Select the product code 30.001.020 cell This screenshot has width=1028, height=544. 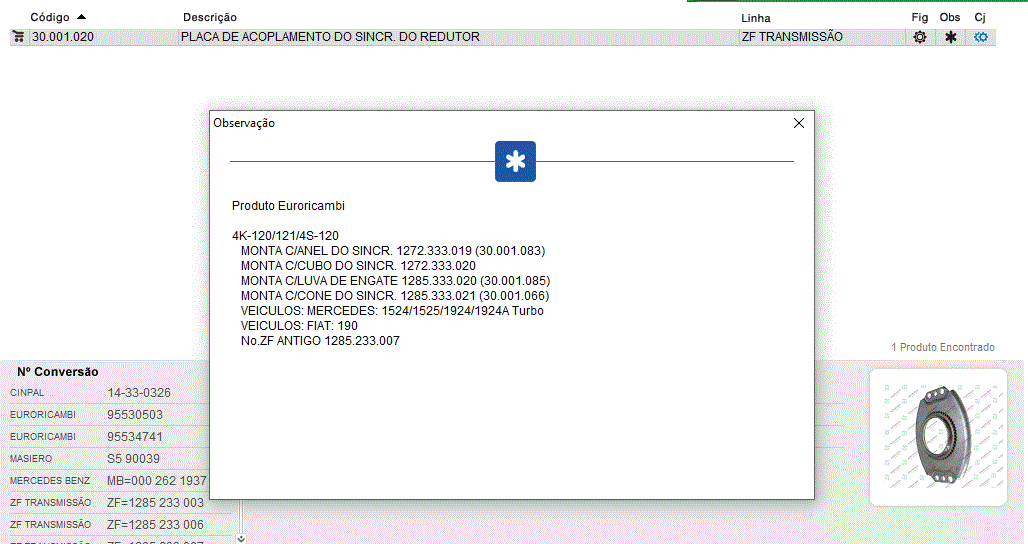point(63,37)
